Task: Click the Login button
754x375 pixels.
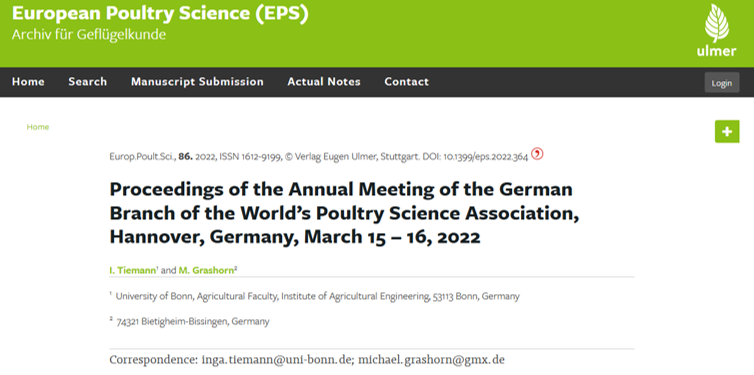Action: click(722, 83)
